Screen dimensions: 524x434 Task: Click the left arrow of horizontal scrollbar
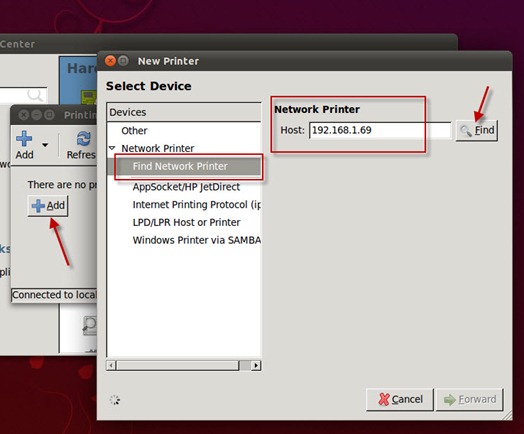(x=111, y=365)
